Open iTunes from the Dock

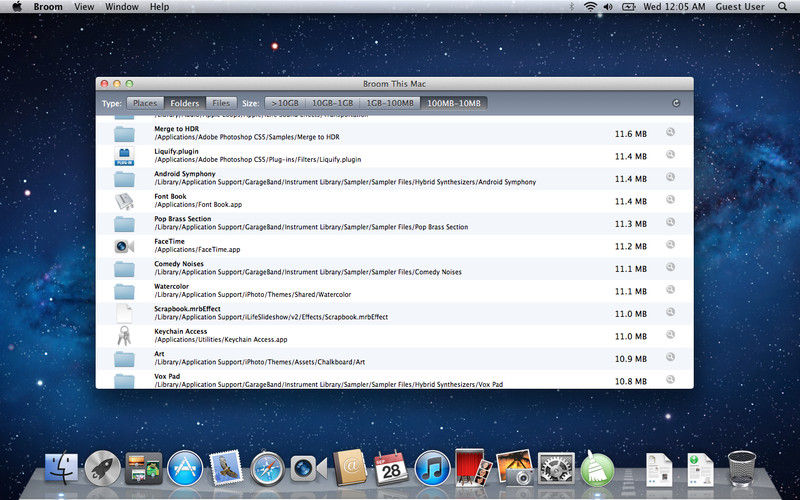pos(432,468)
